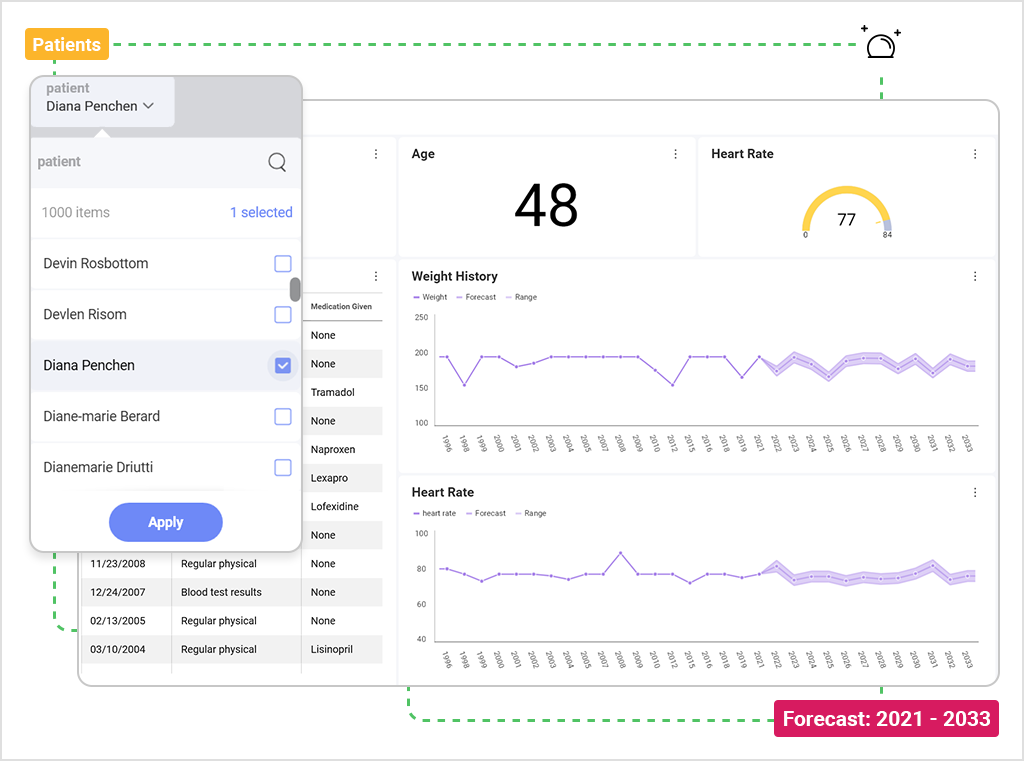Open the Age card options menu
1024x761 pixels.
coord(675,154)
